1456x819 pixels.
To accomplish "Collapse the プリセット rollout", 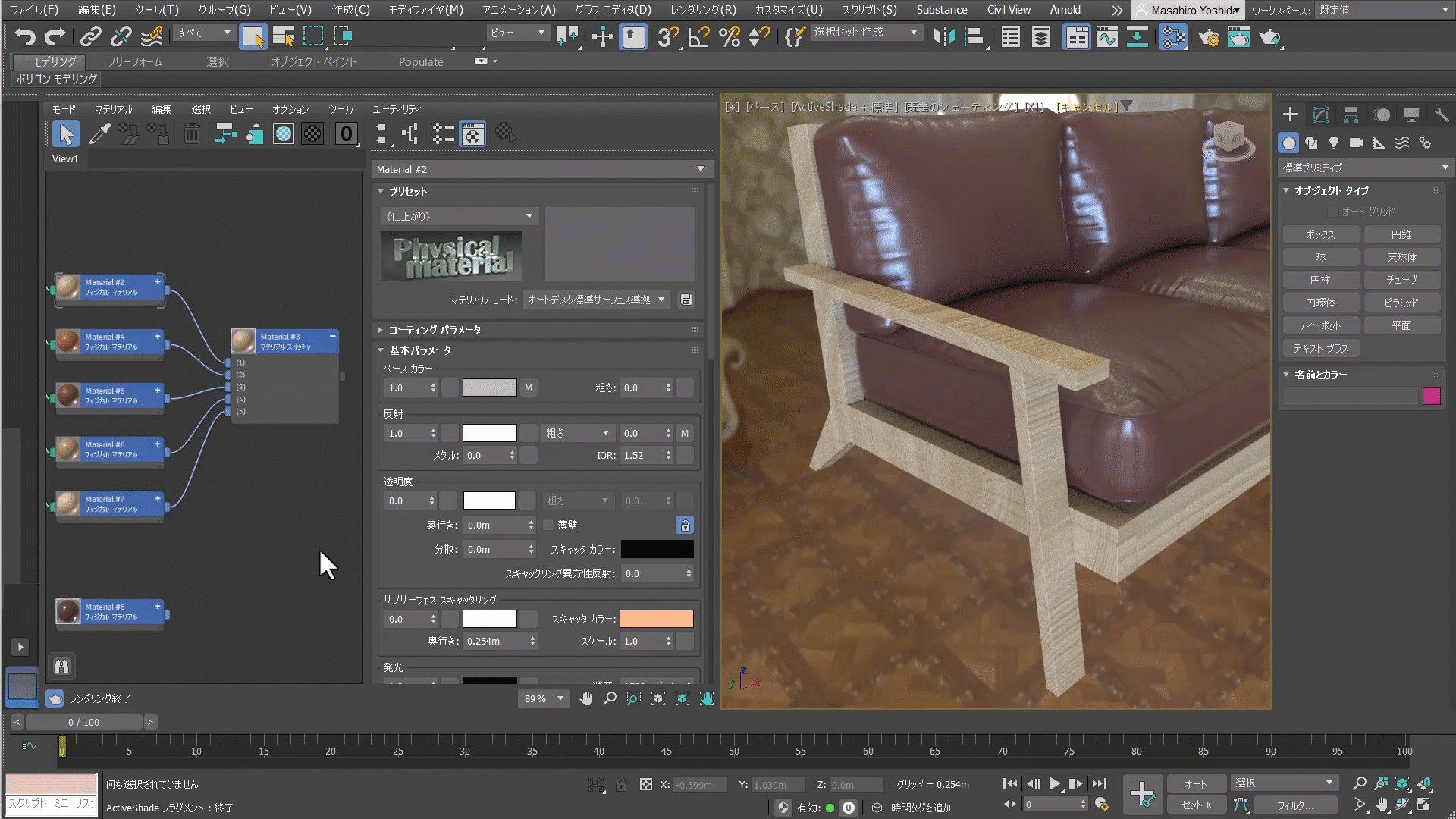I will 538,191.
